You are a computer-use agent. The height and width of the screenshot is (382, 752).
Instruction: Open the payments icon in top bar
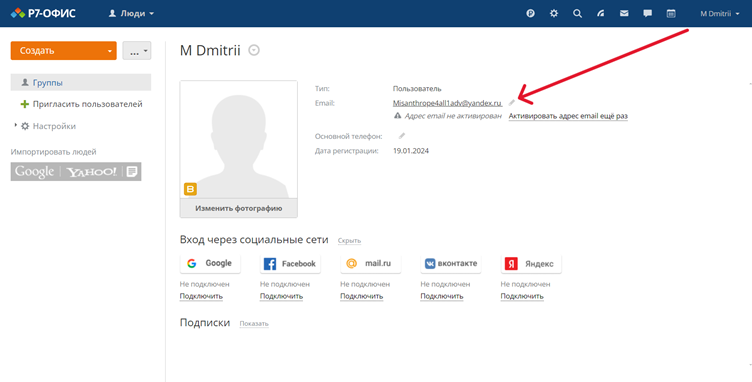click(x=530, y=13)
